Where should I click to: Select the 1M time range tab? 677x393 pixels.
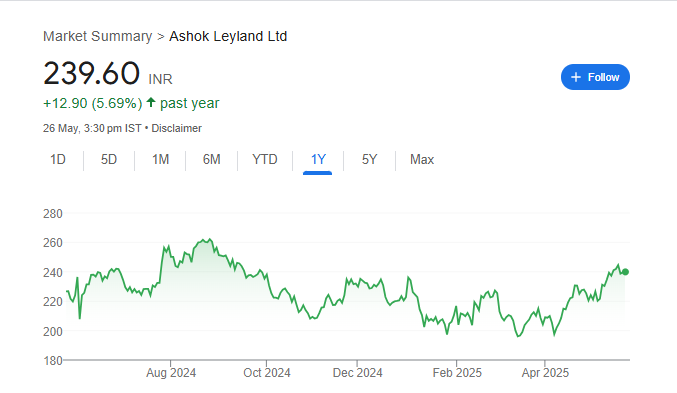point(160,160)
